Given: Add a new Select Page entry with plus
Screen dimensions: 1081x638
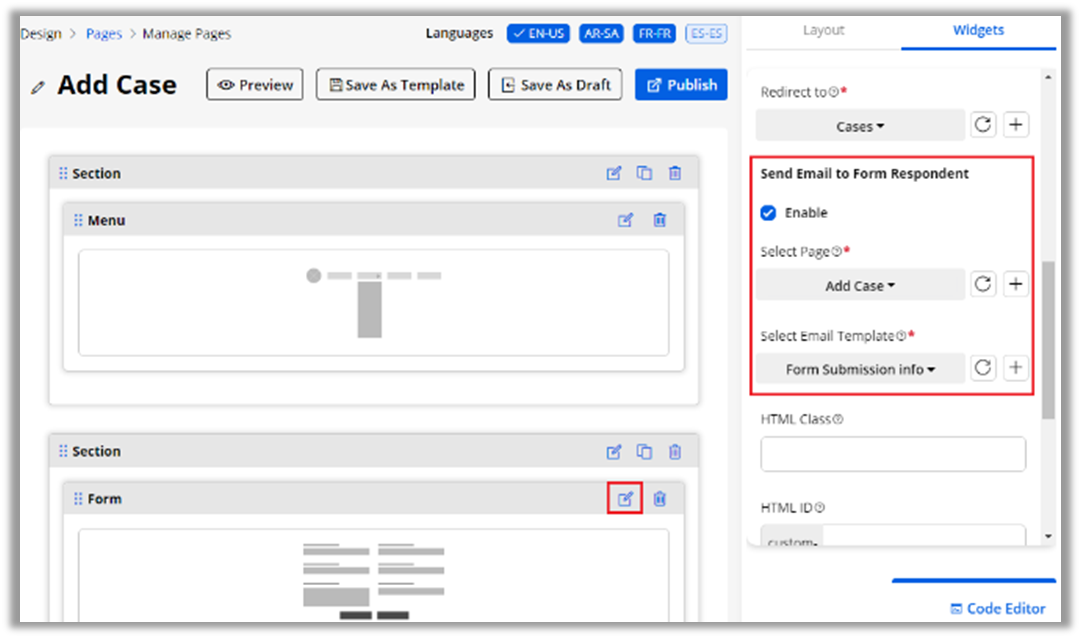Looking at the screenshot, I should tap(1015, 285).
